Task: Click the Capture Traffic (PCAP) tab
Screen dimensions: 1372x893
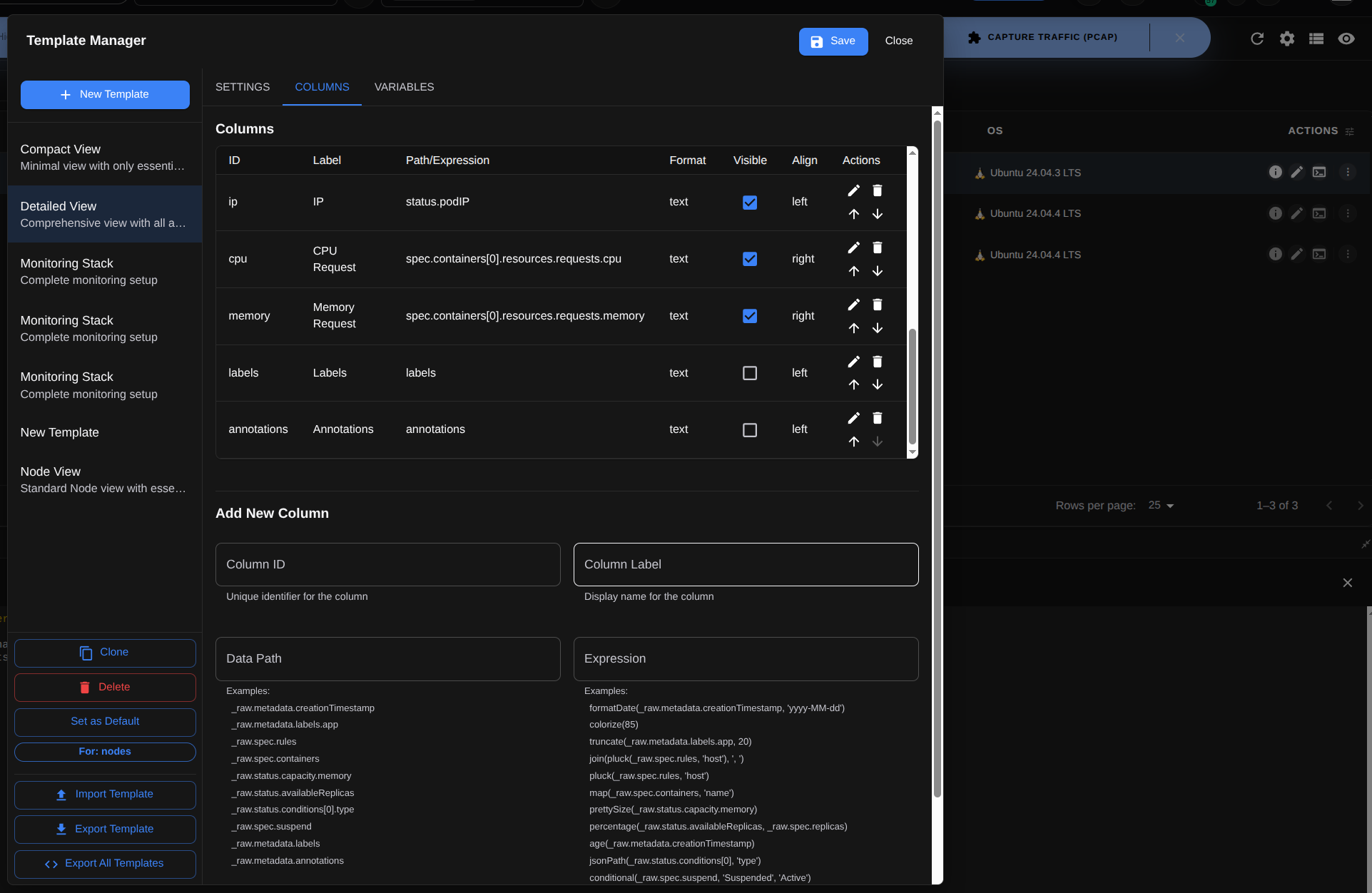Action: click(1052, 37)
